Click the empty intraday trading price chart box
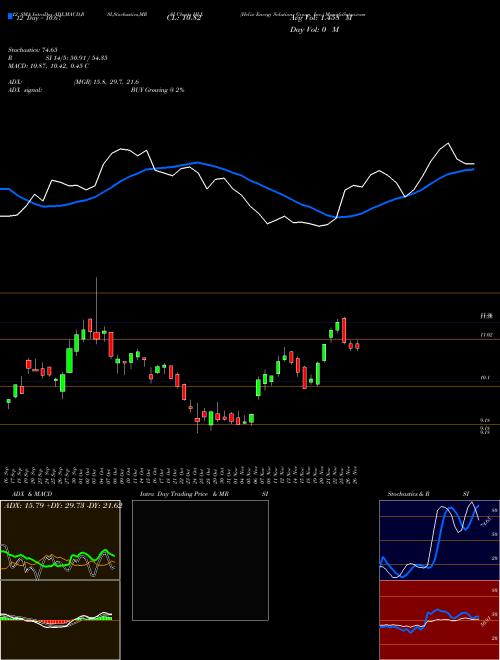The height and width of the screenshot is (660, 500). click(200, 560)
